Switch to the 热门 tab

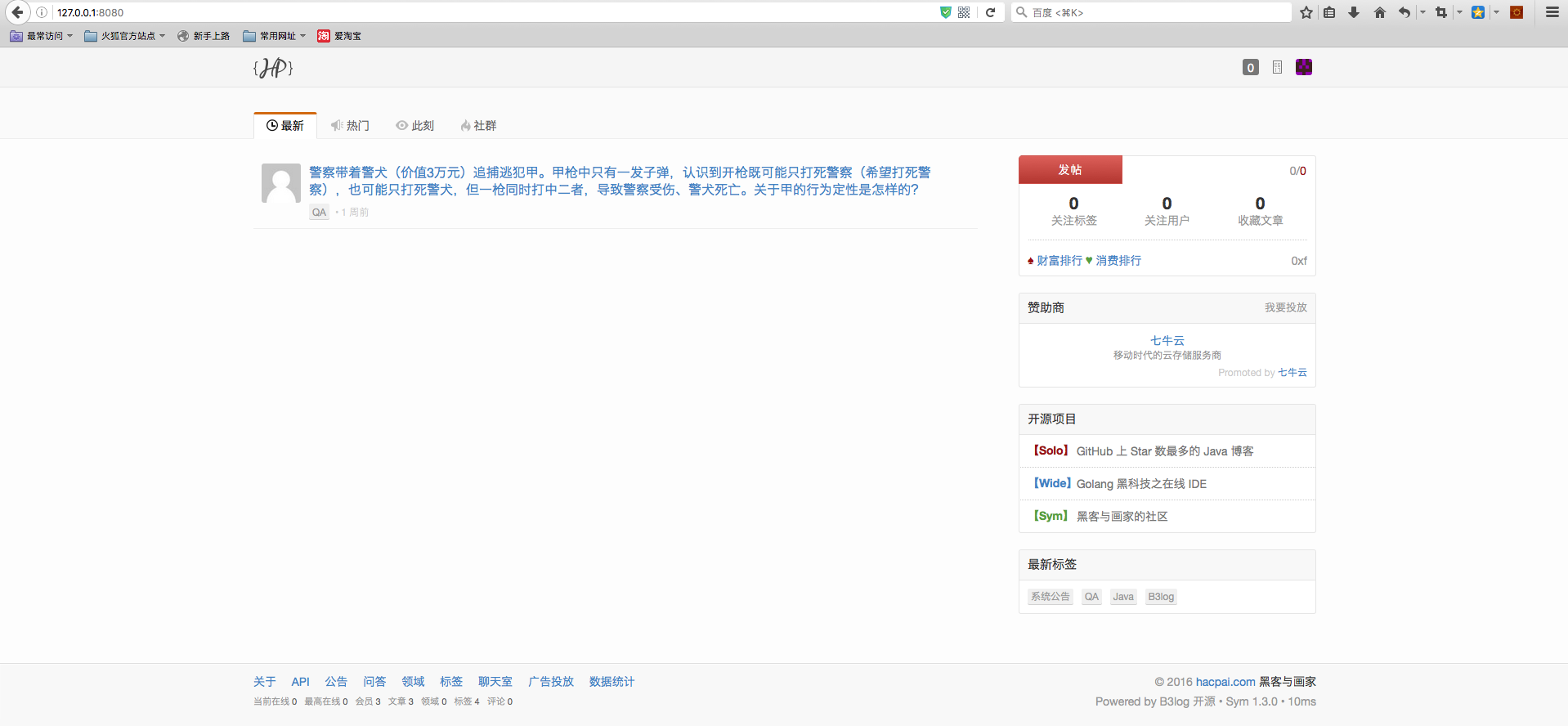[350, 126]
